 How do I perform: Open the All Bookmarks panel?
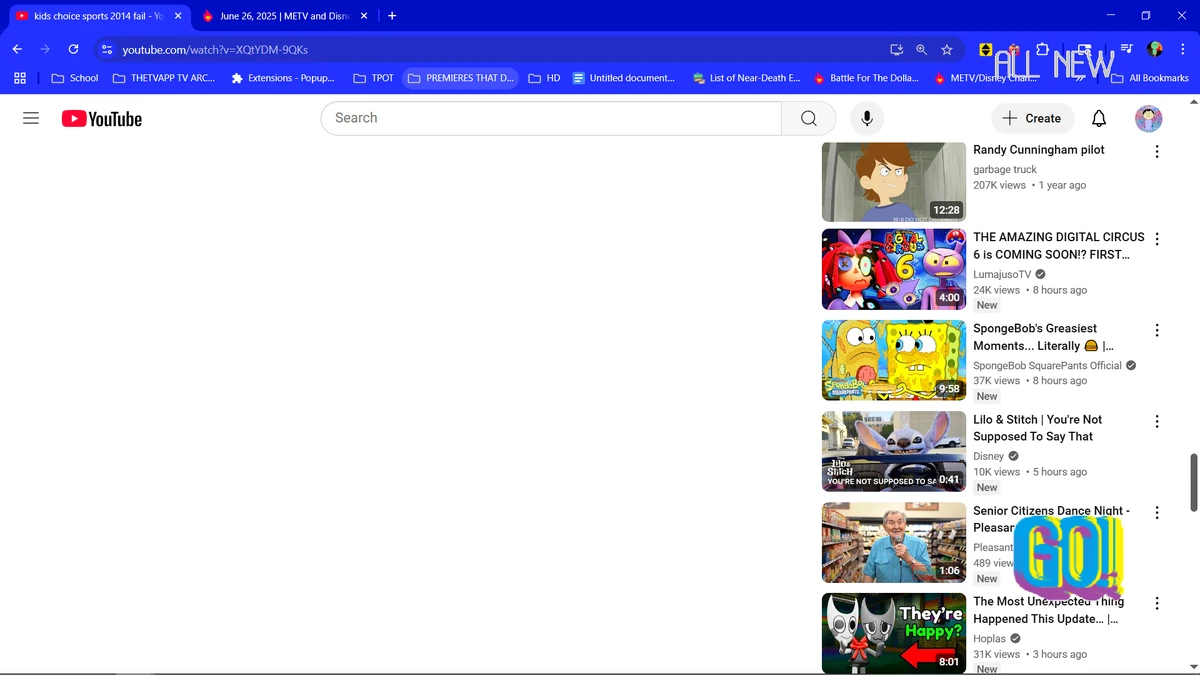1149,77
